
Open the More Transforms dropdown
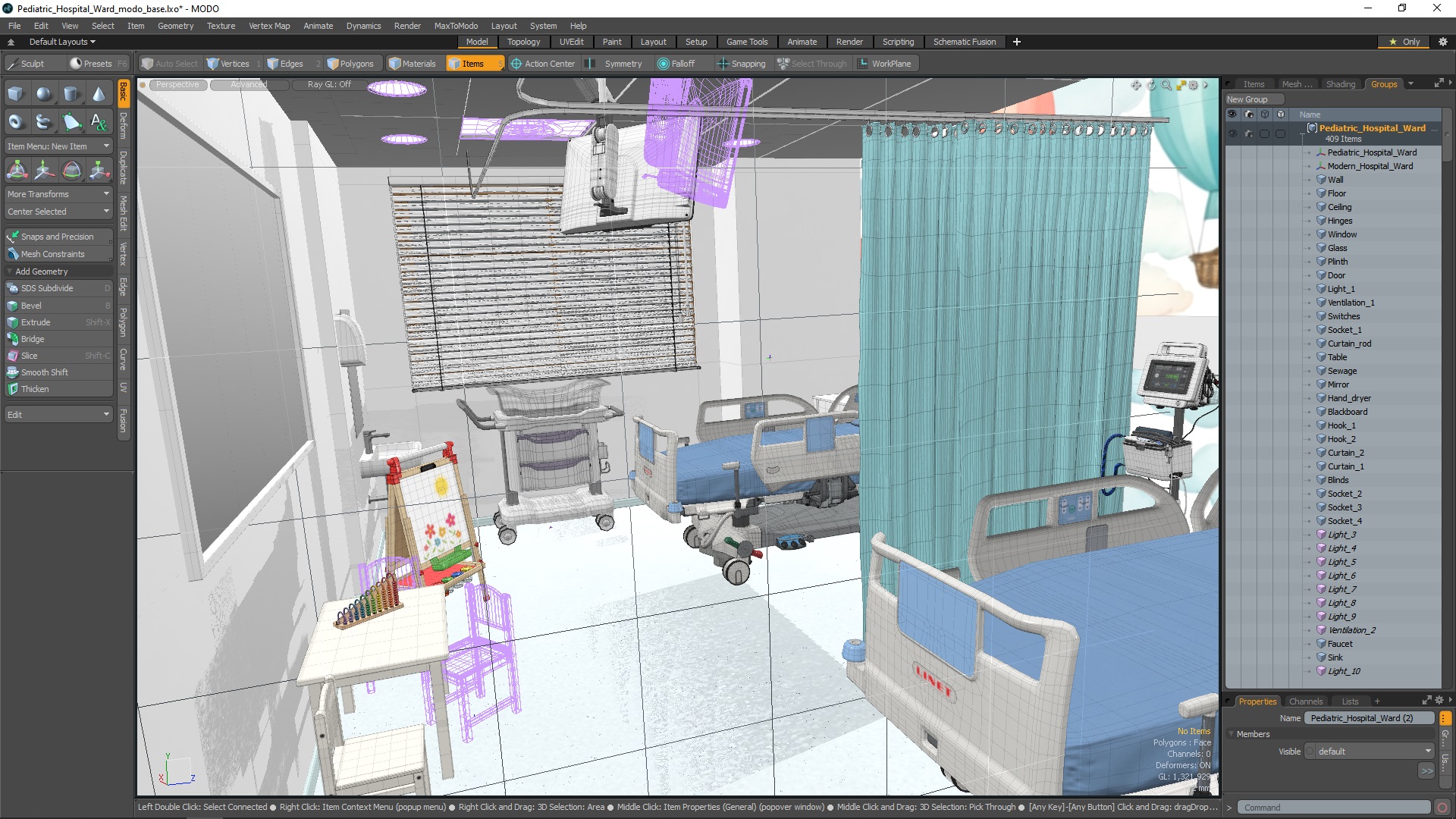[x=58, y=194]
